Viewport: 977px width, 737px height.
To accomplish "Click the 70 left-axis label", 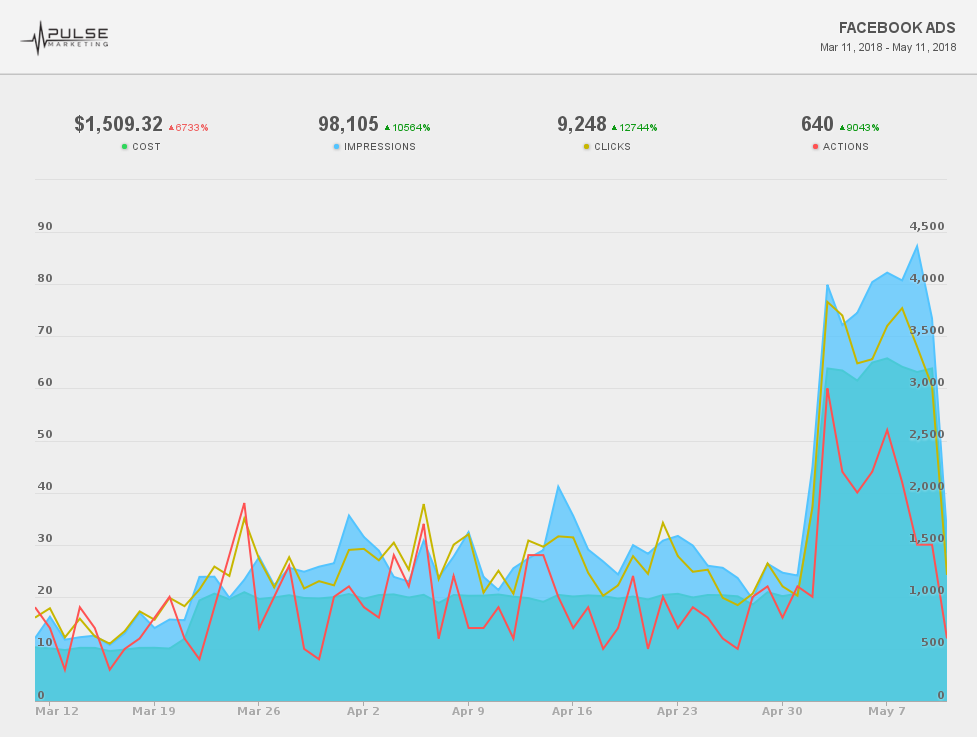I will pyautogui.click(x=45, y=331).
